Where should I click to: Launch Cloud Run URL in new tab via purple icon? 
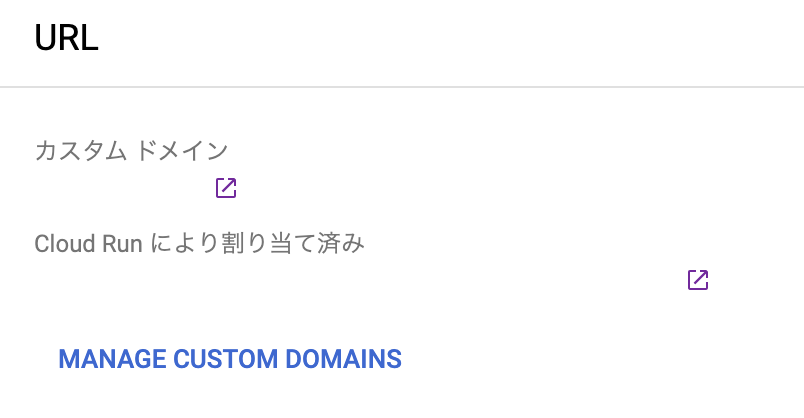(x=698, y=280)
